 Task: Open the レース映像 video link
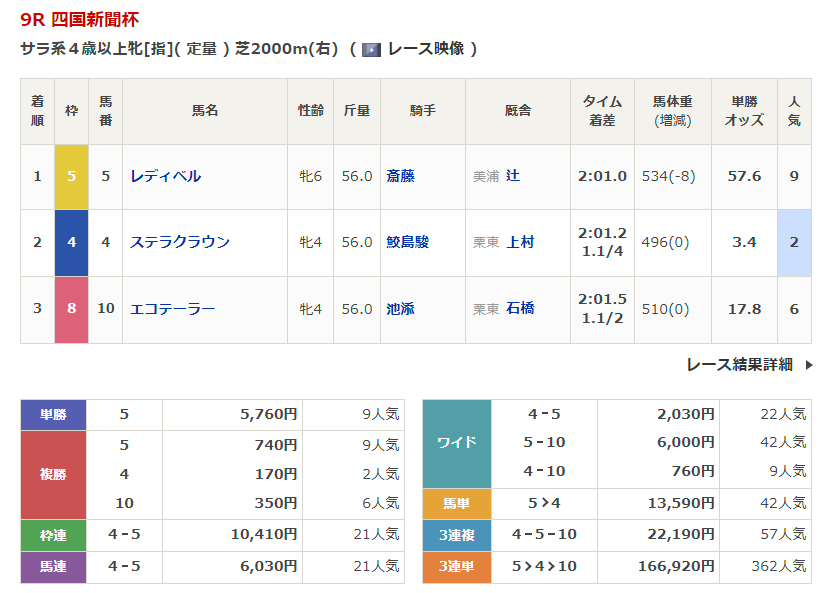425,48
